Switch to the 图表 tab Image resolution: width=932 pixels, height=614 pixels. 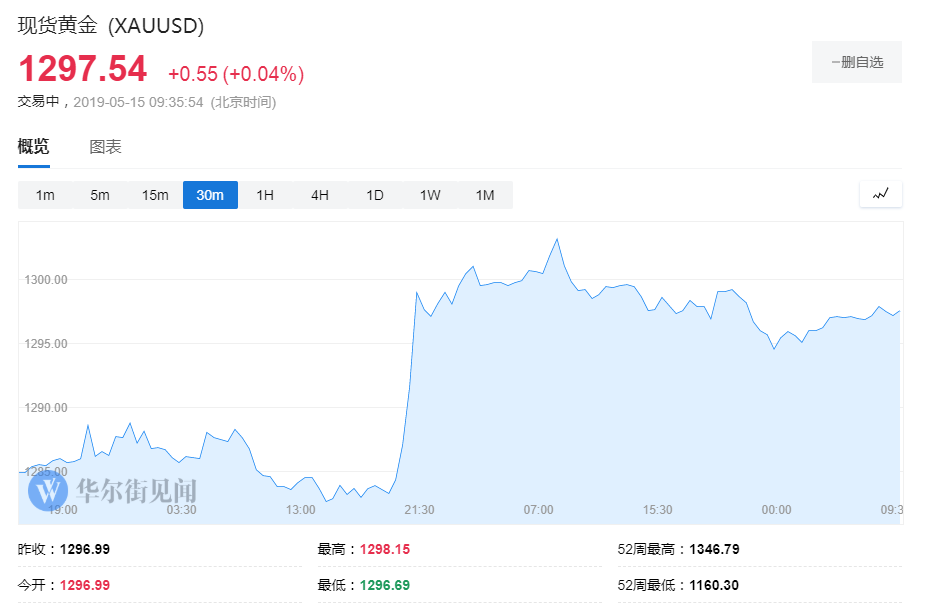(x=105, y=146)
